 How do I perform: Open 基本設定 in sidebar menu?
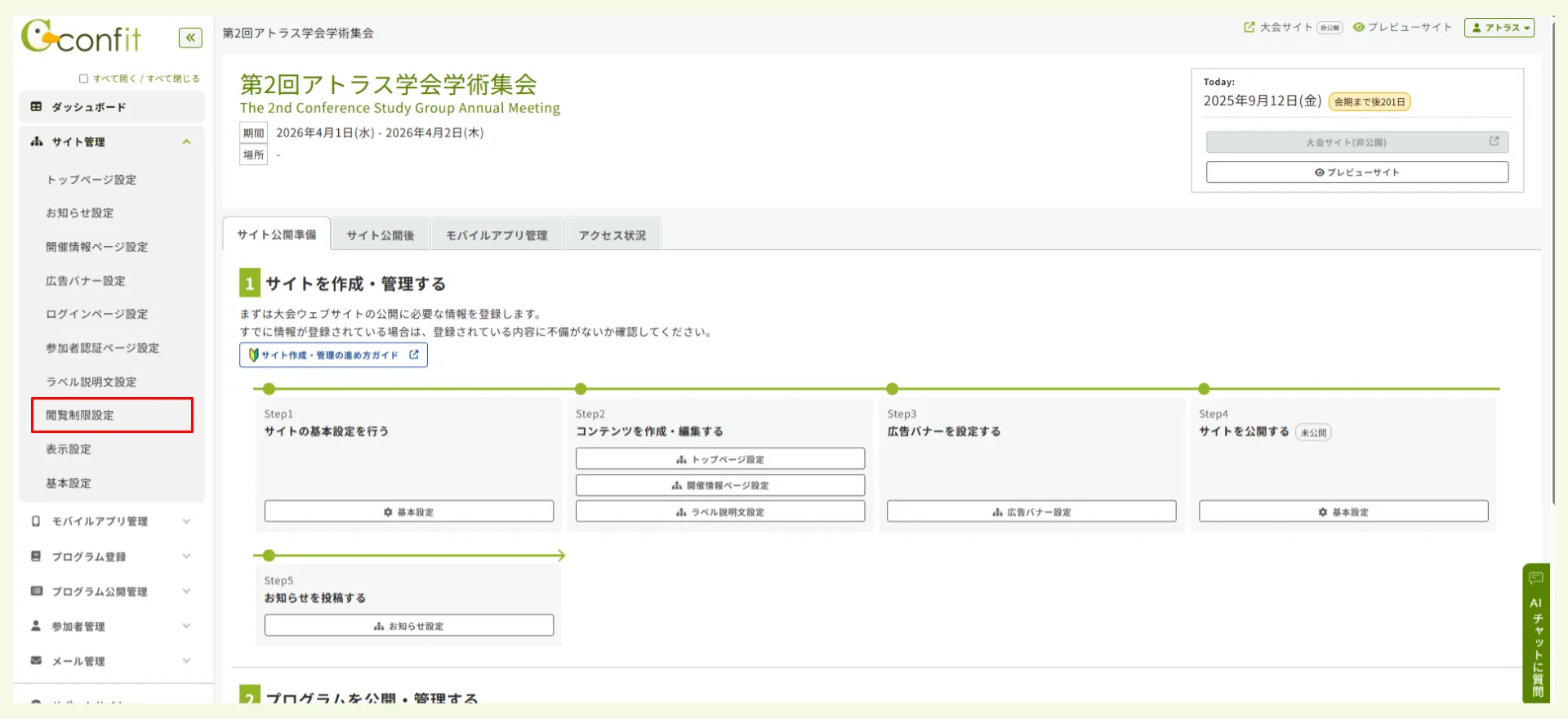[68, 484]
